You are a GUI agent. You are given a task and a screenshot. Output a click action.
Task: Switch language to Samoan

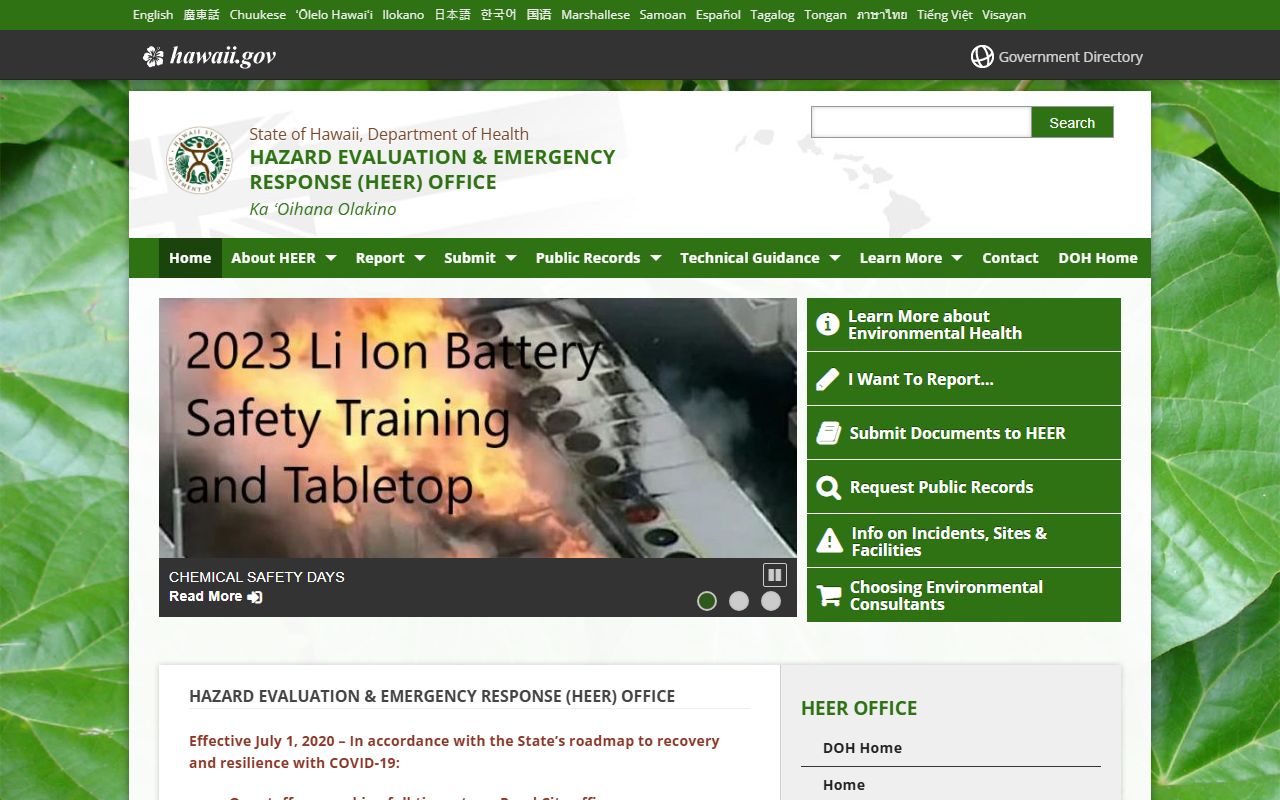click(x=663, y=15)
